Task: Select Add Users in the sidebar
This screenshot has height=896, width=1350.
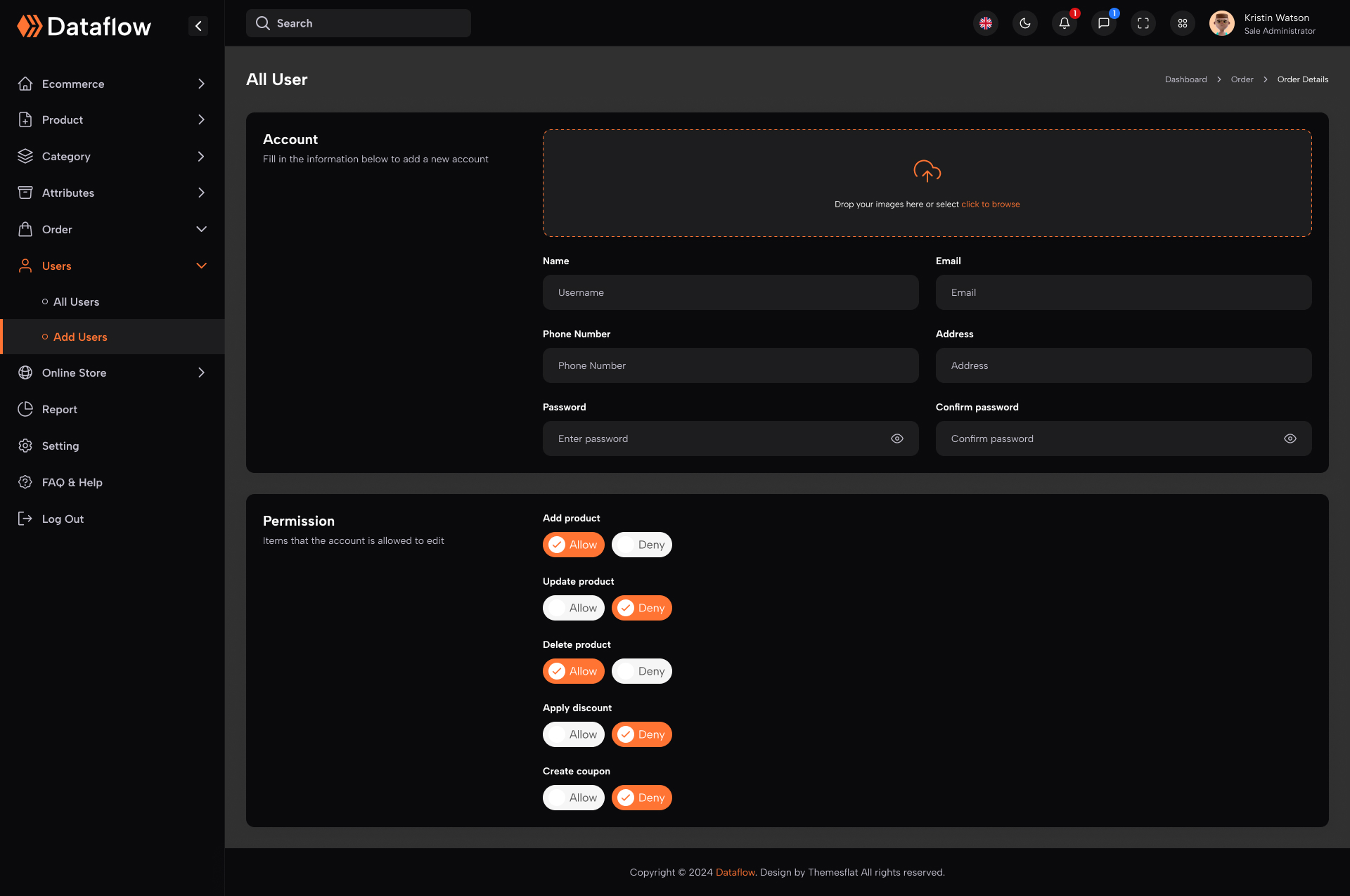Action: (x=80, y=337)
